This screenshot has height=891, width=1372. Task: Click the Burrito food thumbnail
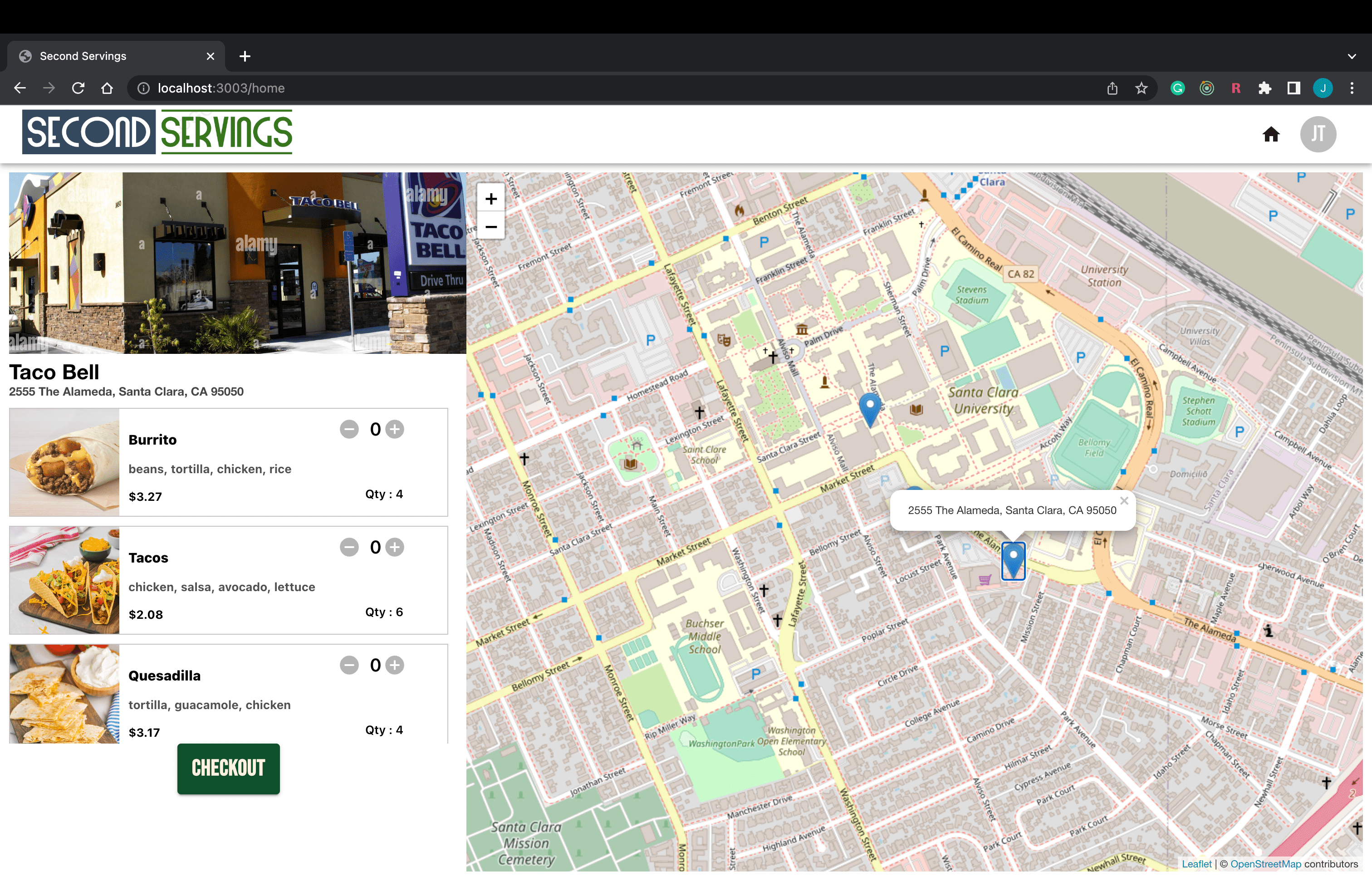(x=64, y=462)
